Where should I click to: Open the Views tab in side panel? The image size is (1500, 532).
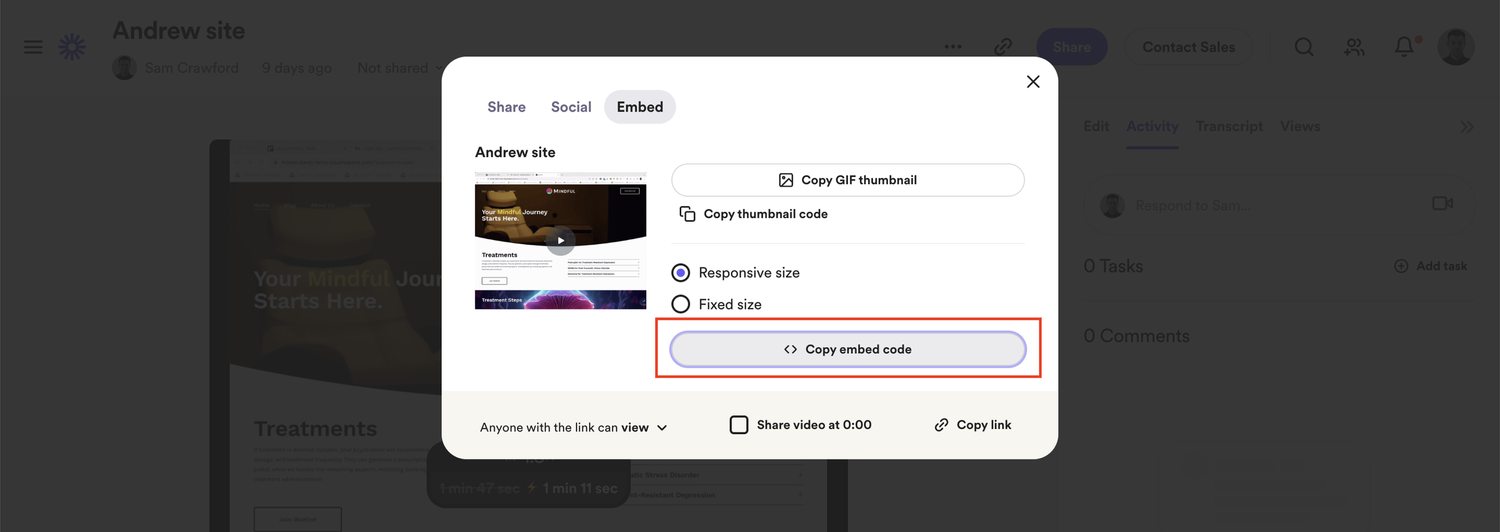coord(1300,127)
